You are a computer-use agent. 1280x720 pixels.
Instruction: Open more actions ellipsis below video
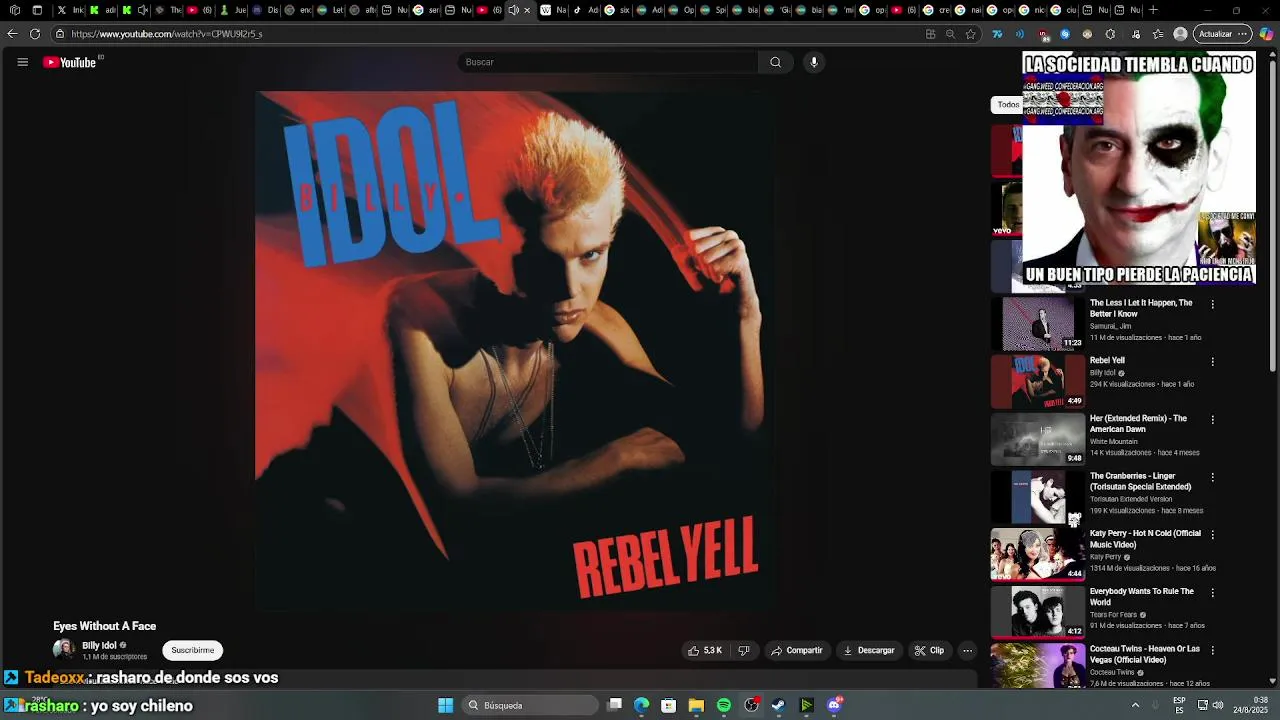[x=967, y=650]
